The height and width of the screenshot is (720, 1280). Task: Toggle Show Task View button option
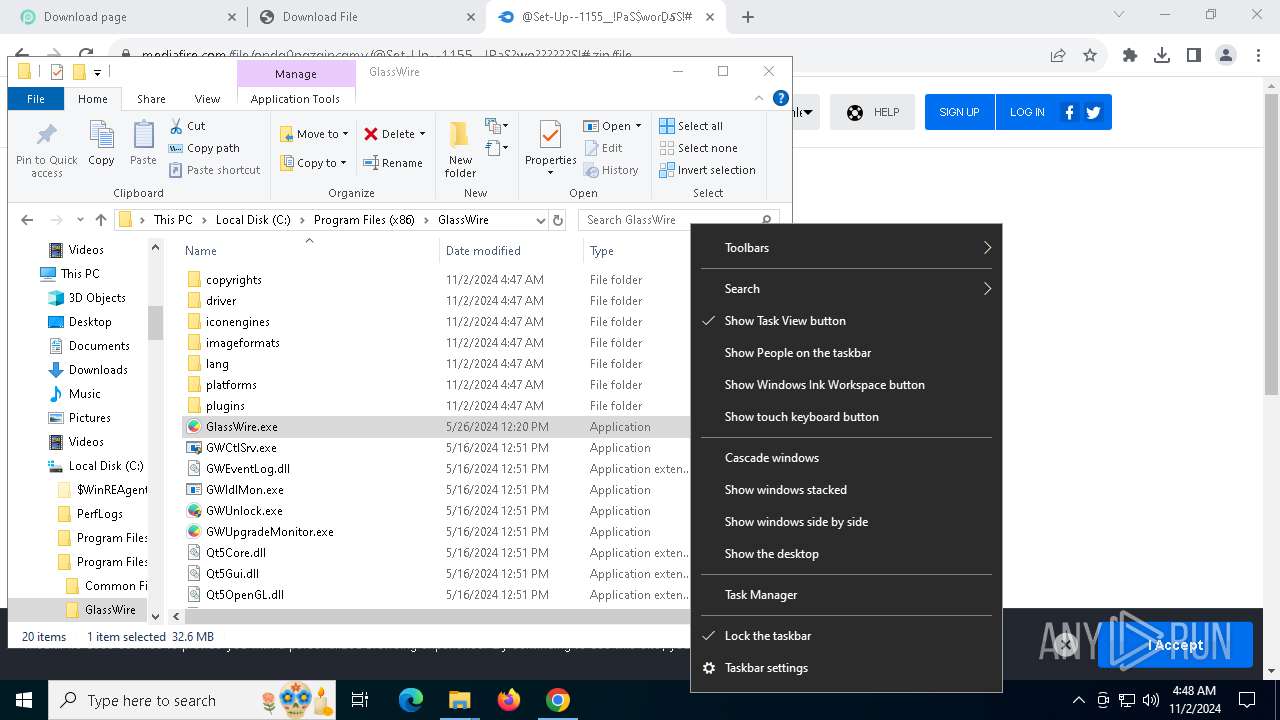(846, 321)
